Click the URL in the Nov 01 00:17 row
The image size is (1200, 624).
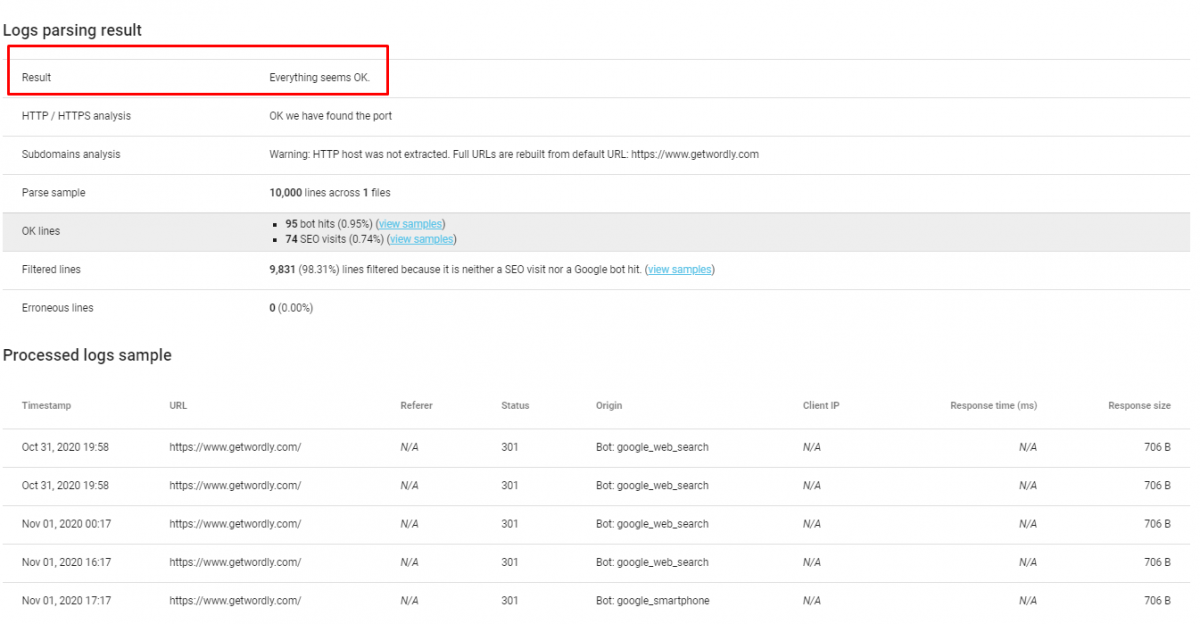235,524
